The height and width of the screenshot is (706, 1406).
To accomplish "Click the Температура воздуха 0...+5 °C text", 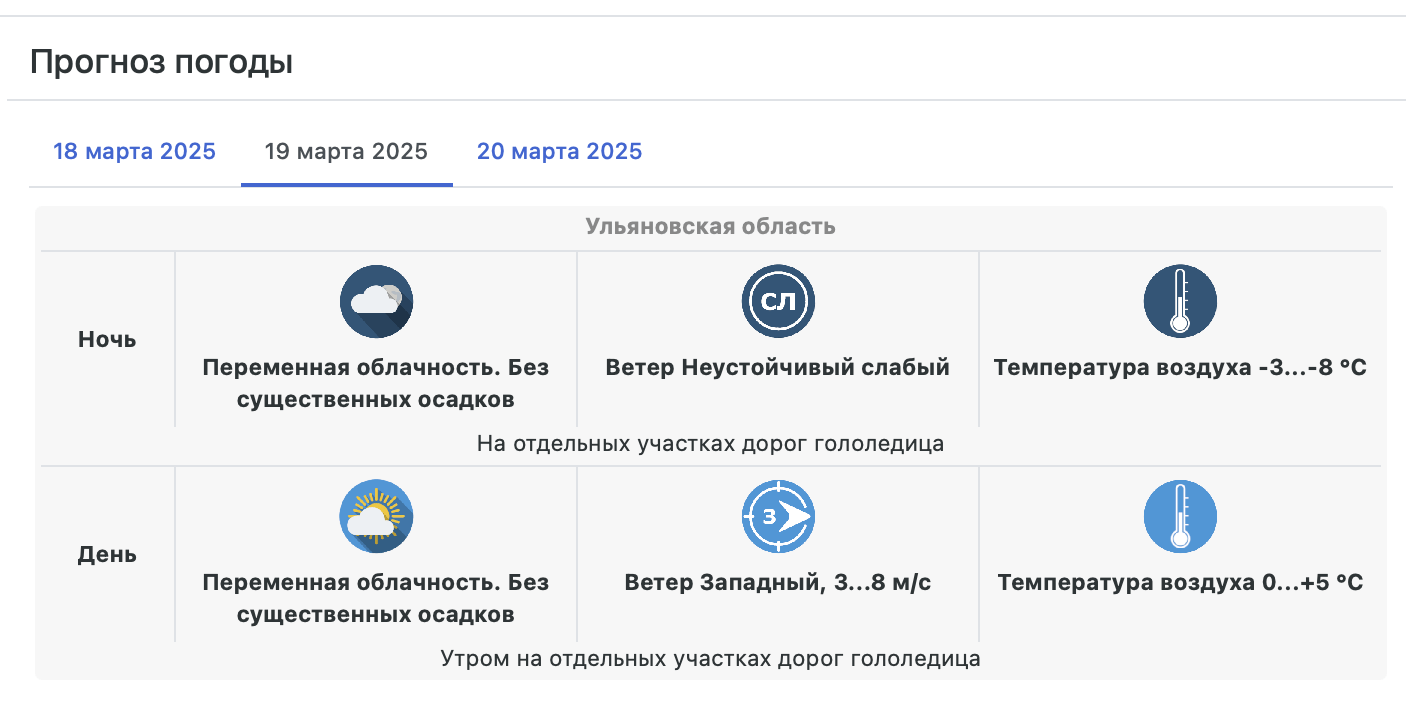I will [1180, 582].
